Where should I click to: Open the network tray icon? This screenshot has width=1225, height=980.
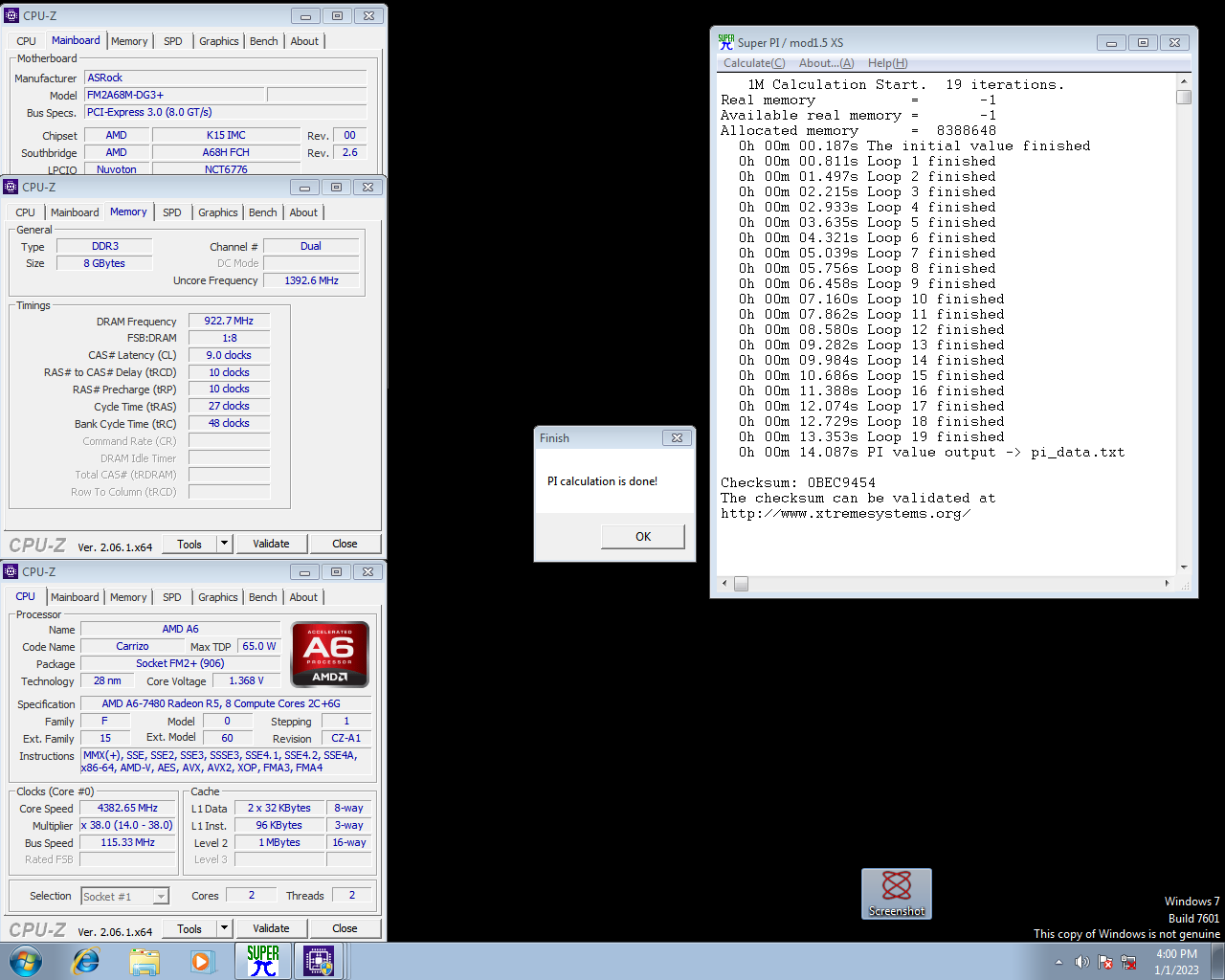(x=1128, y=962)
